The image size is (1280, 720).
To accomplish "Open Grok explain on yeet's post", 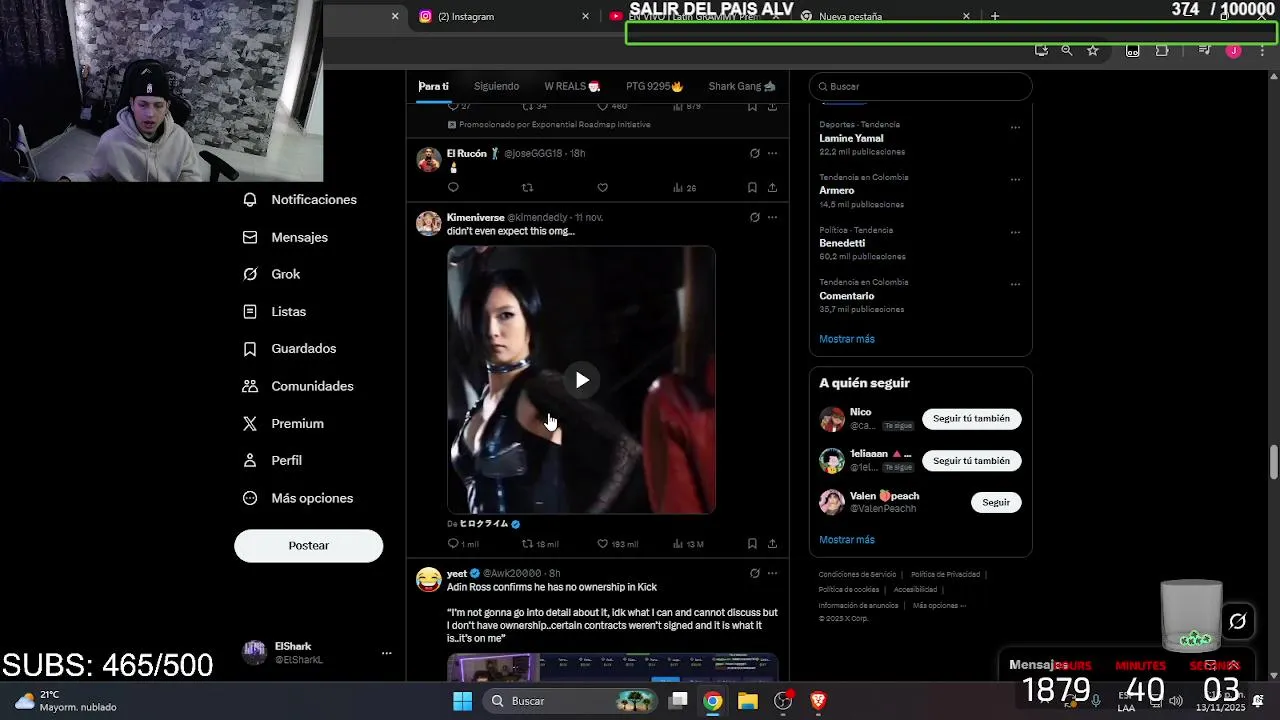I will (x=754, y=573).
